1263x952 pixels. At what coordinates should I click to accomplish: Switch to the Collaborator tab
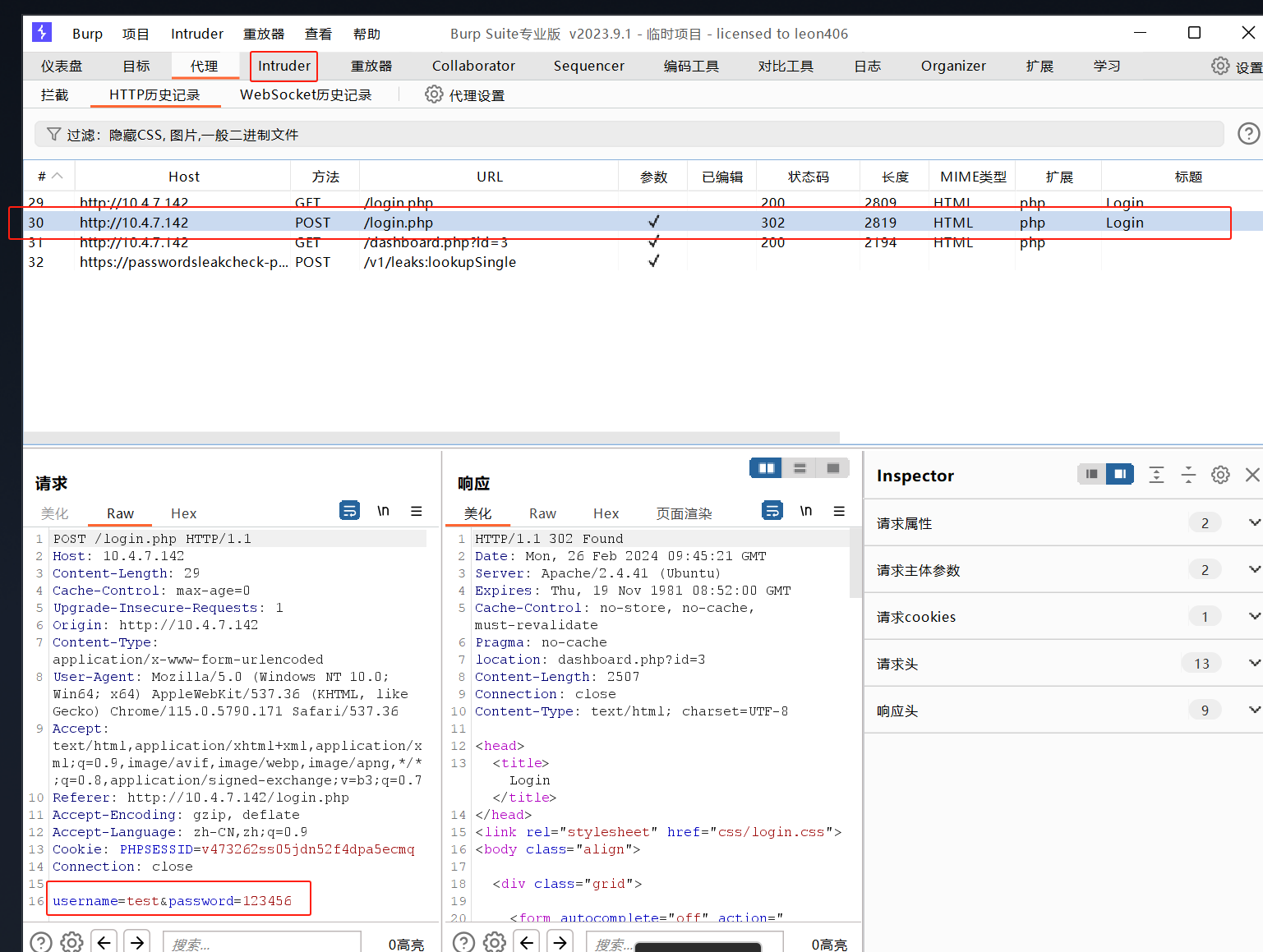point(473,66)
